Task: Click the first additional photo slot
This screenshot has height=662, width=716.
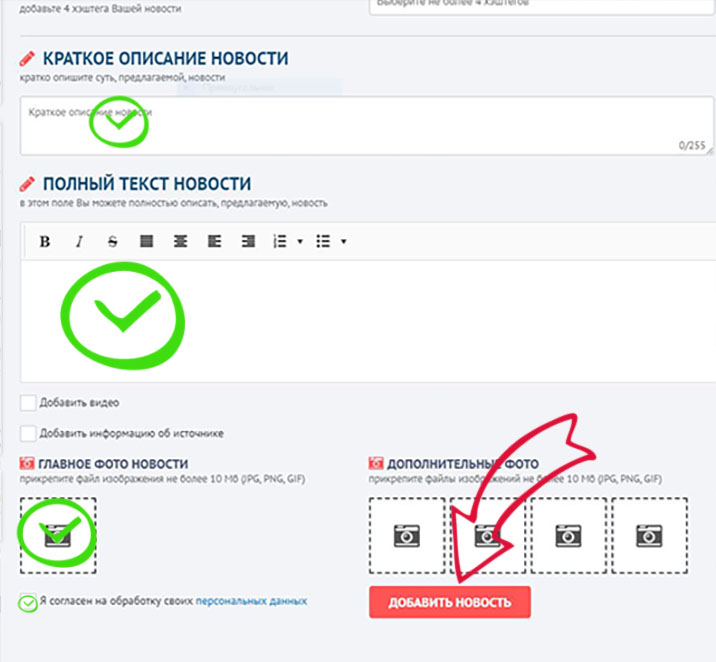Action: (x=406, y=536)
